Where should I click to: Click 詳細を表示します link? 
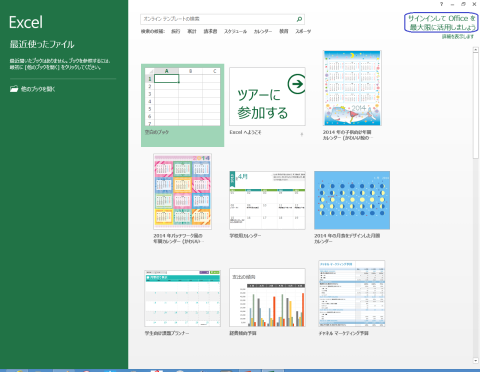(x=458, y=36)
